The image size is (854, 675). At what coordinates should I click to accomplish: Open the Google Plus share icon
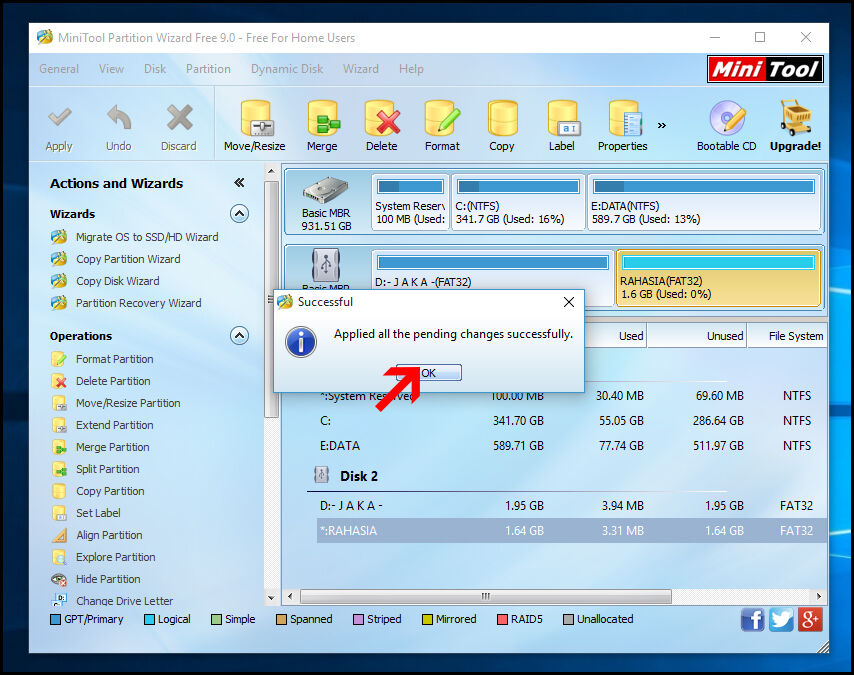pyautogui.click(x=810, y=620)
